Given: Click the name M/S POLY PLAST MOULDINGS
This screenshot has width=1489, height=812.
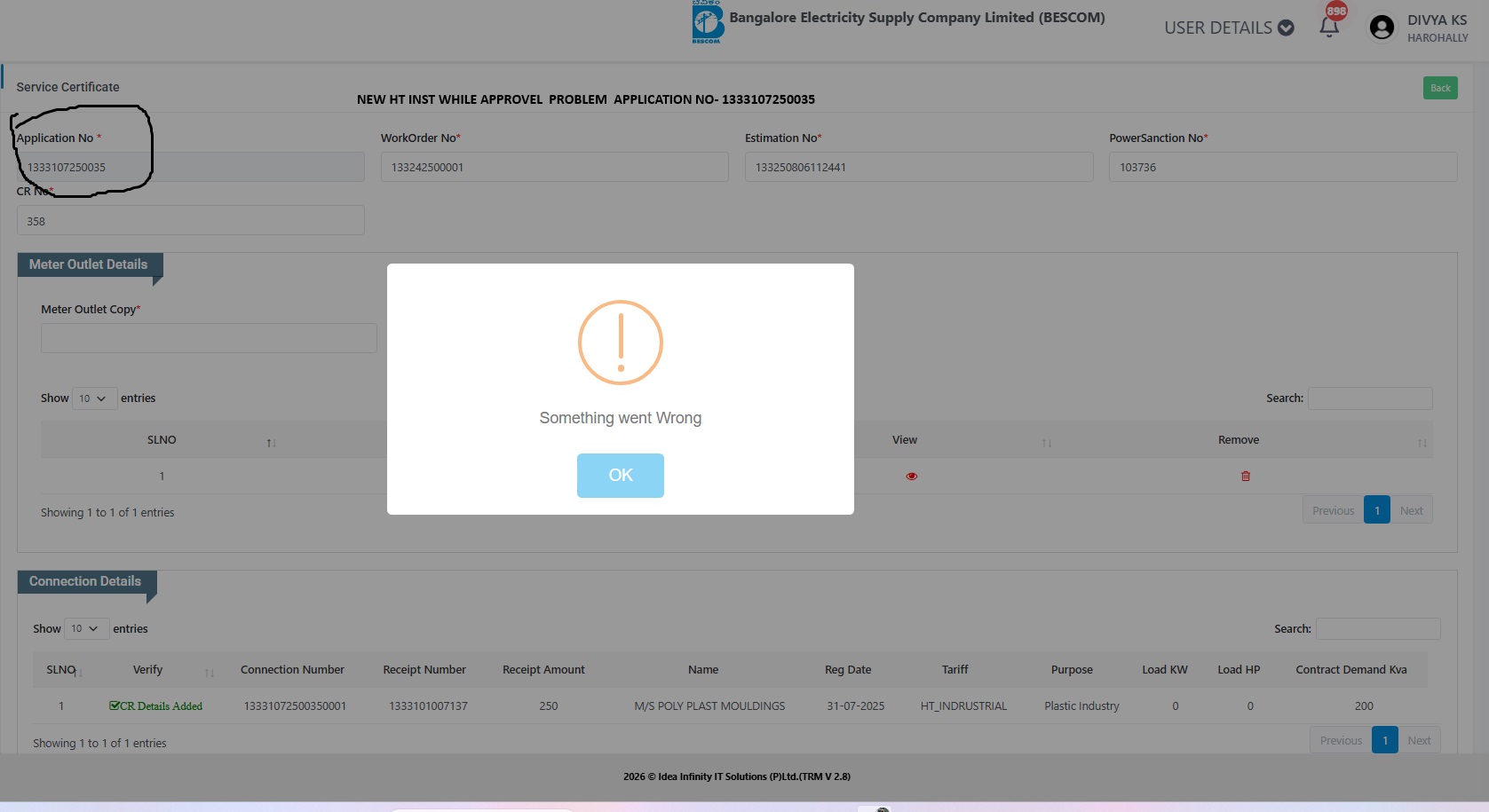Looking at the screenshot, I should [x=709, y=706].
